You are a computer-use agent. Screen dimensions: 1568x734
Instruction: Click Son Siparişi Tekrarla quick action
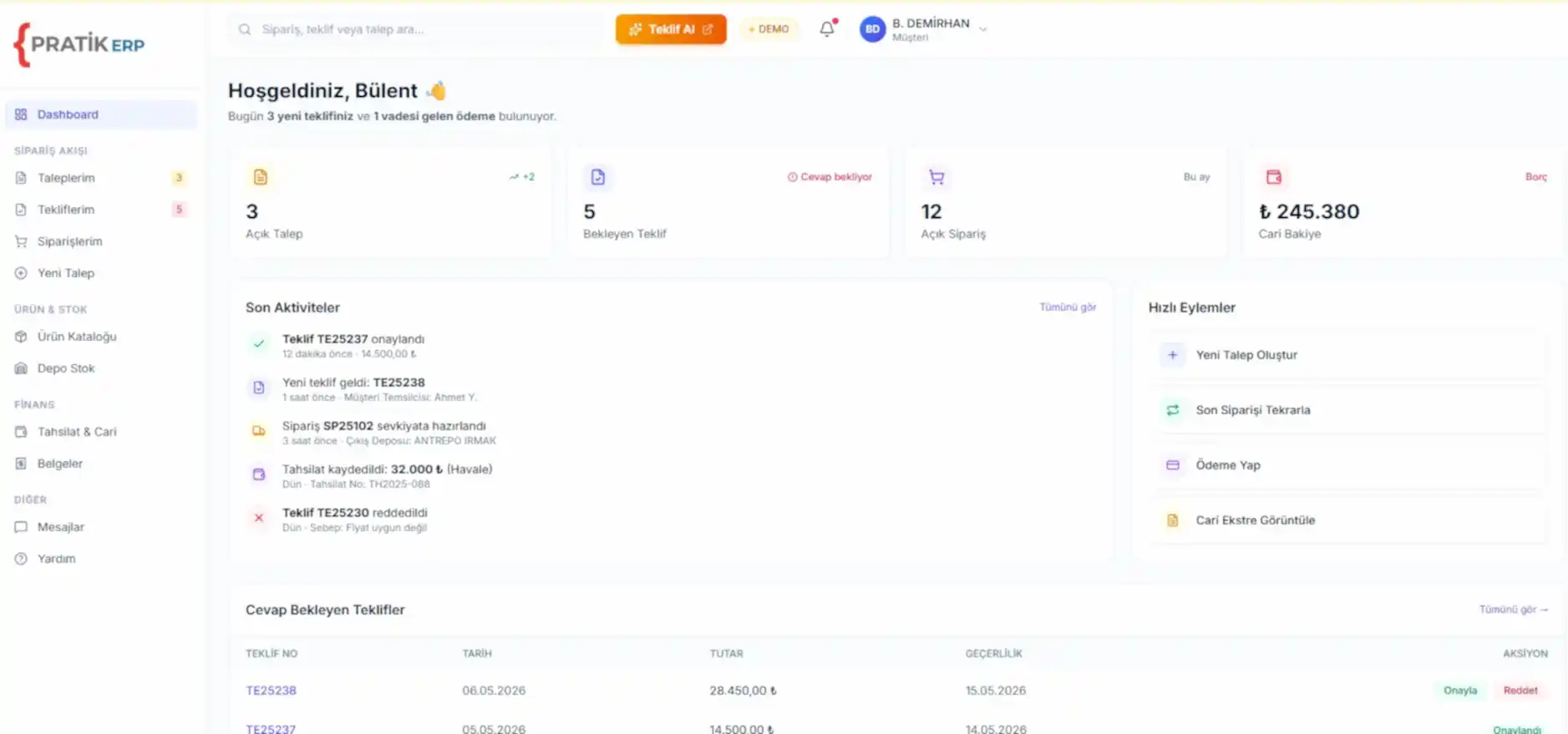tap(1348, 410)
